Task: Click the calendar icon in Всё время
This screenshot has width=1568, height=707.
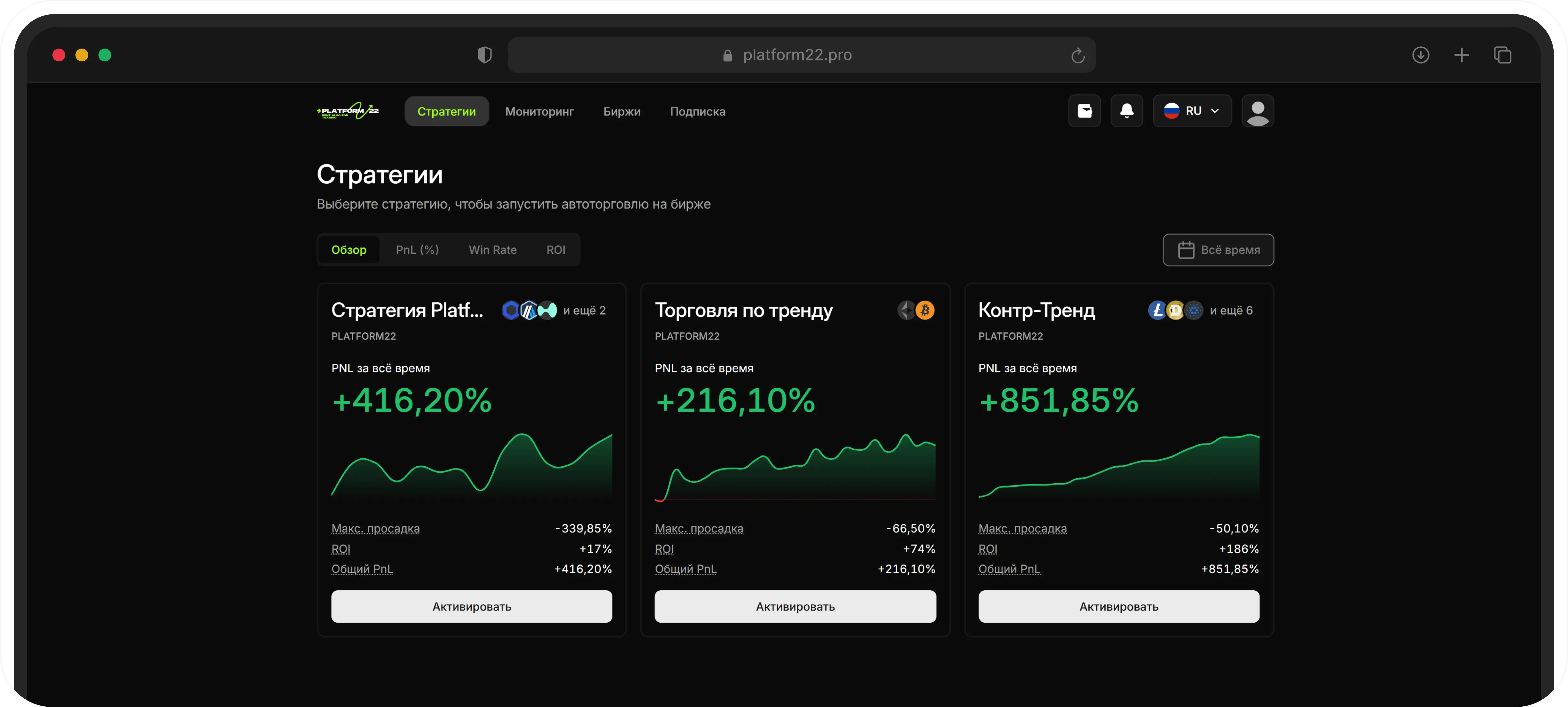Action: point(1186,249)
